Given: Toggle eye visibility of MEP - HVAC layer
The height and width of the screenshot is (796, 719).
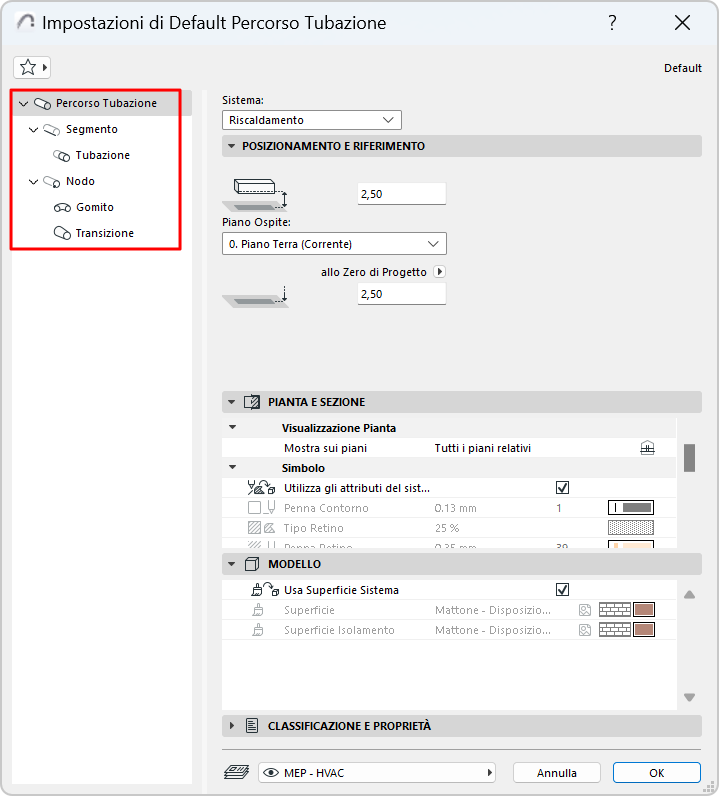Looking at the screenshot, I should 271,773.
